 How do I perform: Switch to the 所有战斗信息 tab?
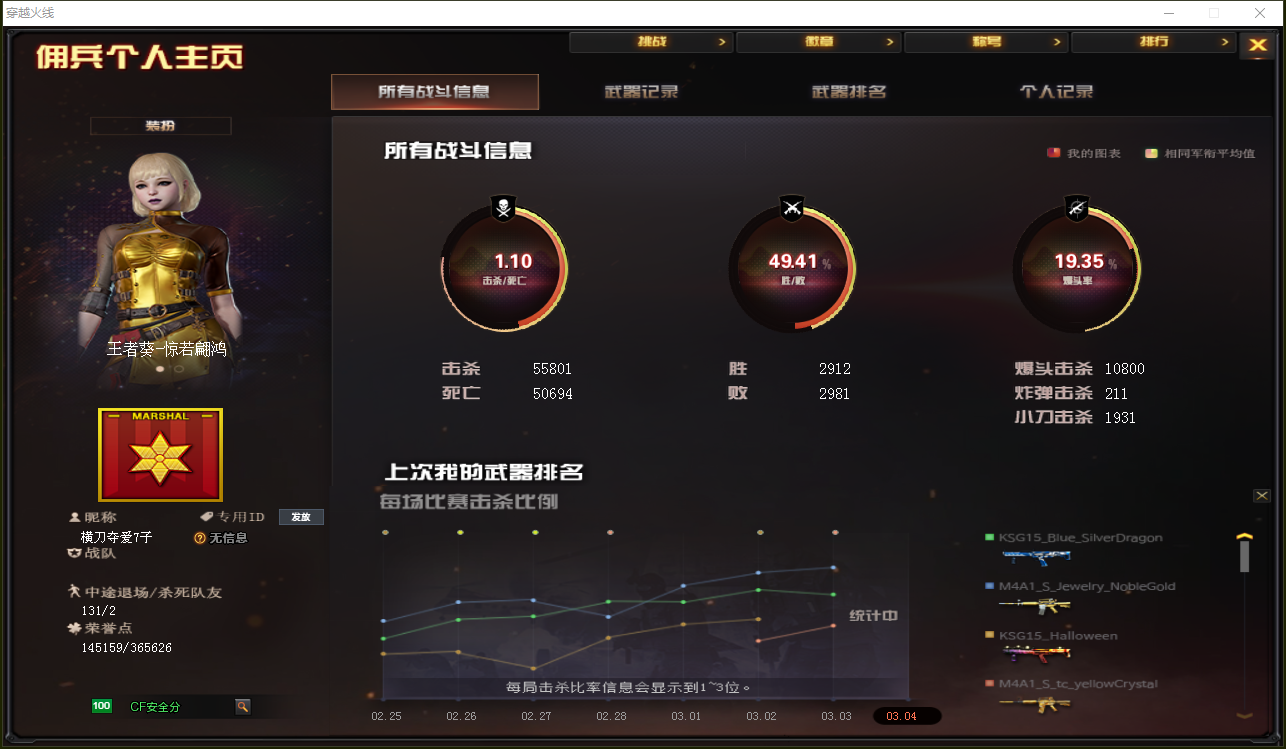click(x=435, y=92)
